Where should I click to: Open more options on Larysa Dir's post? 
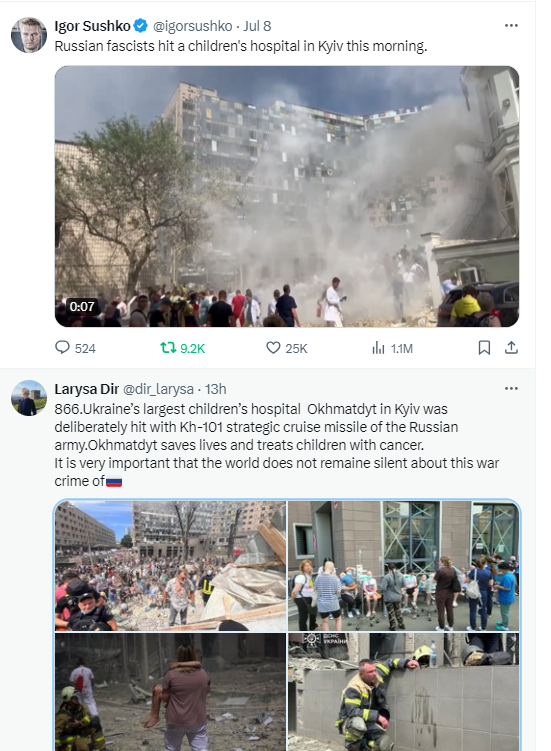pyautogui.click(x=511, y=388)
